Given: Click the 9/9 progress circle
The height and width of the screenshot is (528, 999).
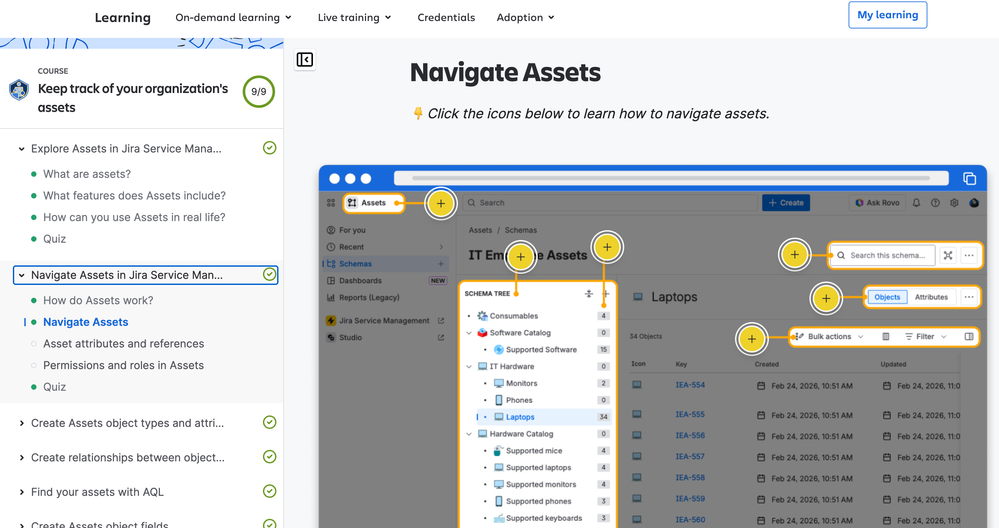Looking at the screenshot, I should click(x=259, y=92).
